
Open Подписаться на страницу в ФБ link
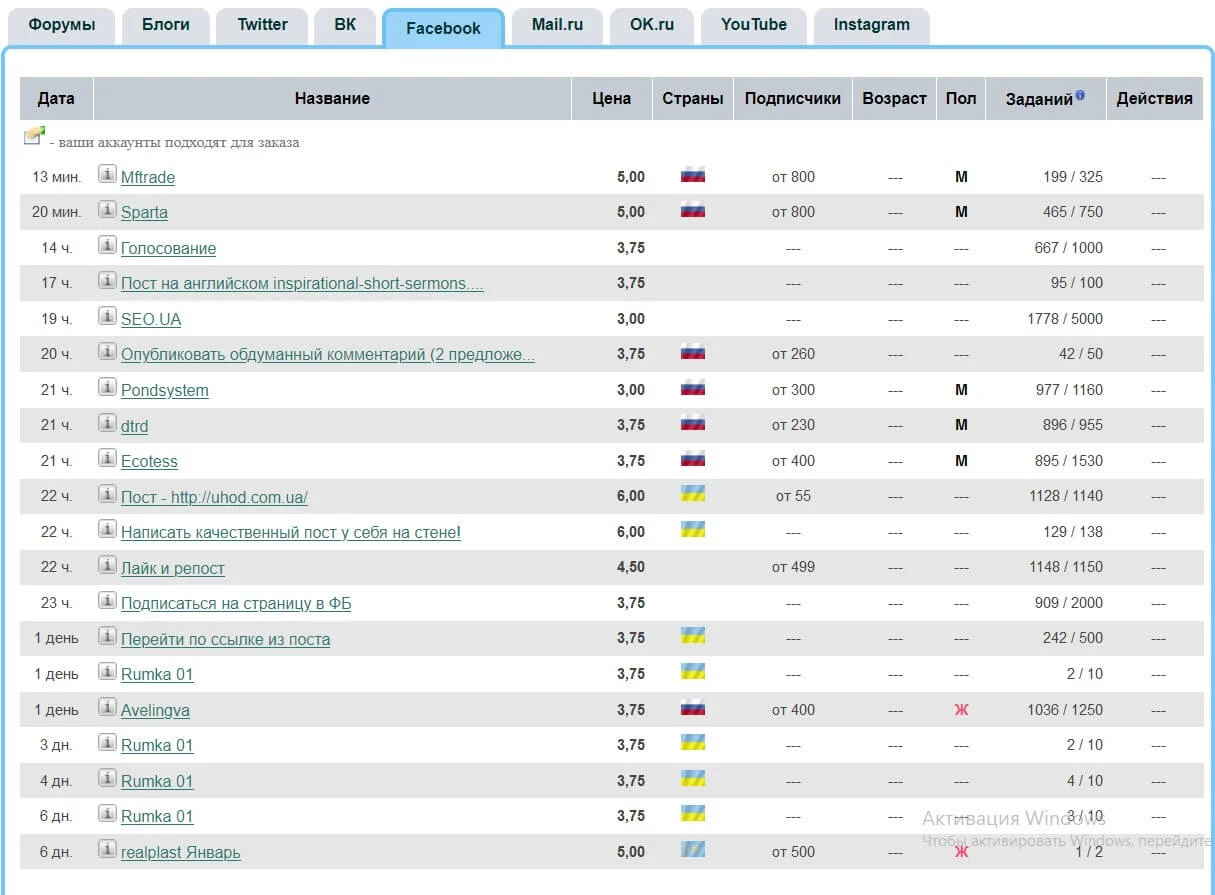[236, 603]
